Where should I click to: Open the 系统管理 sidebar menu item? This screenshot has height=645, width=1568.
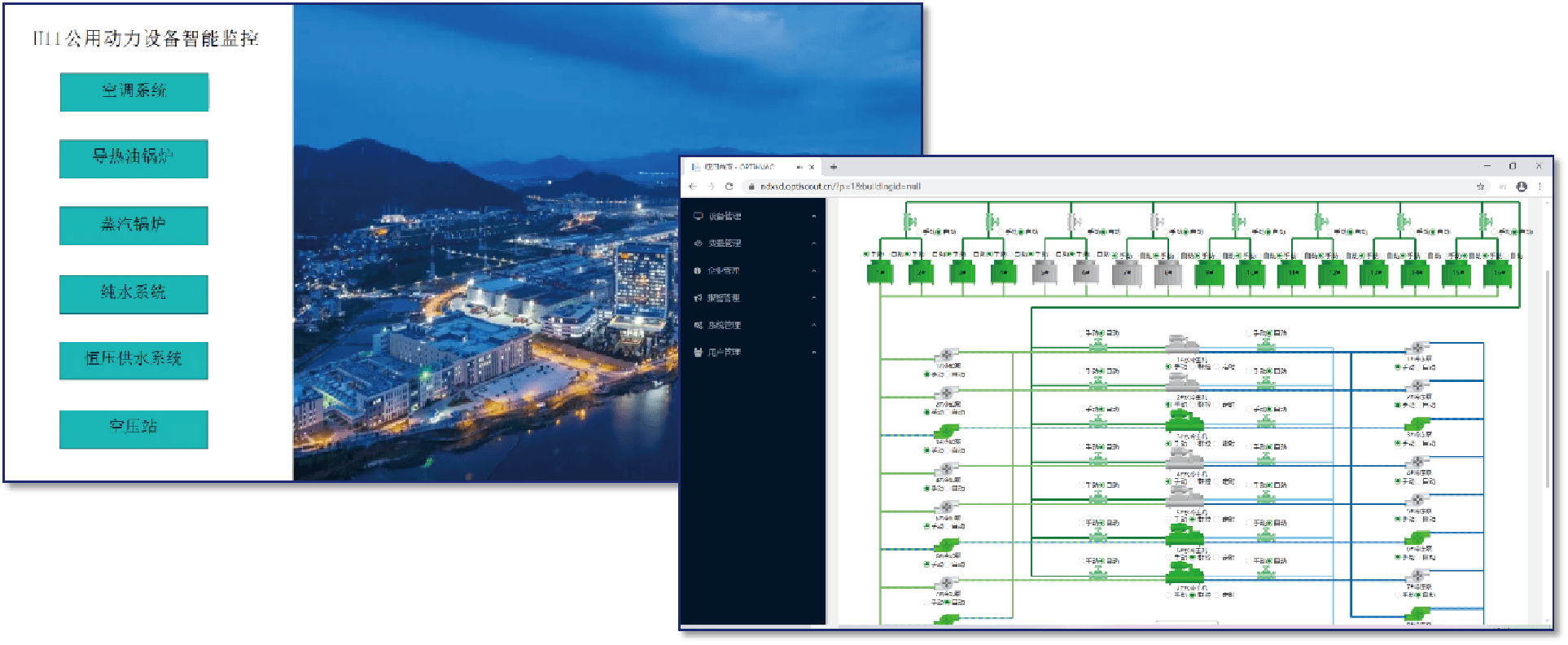724,325
